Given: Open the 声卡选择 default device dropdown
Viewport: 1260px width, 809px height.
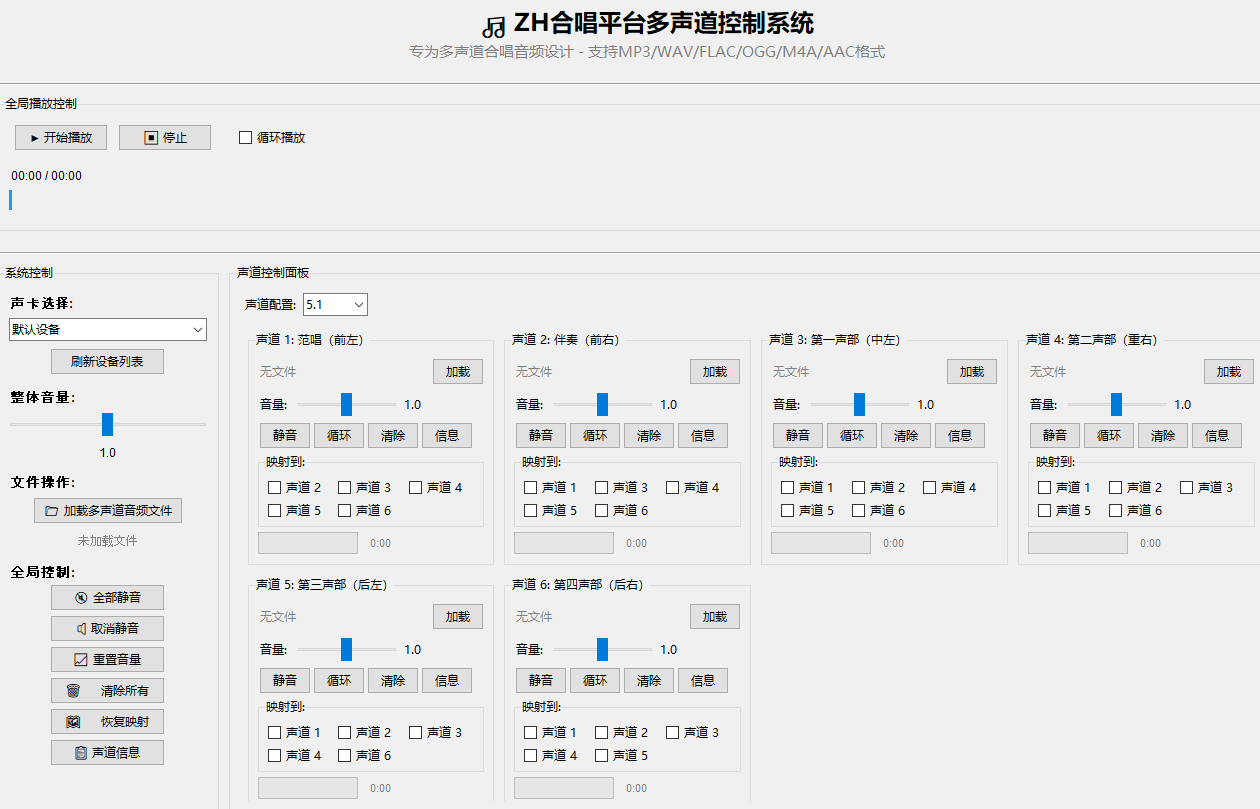Looking at the screenshot, I should click(x=107, y=329).
